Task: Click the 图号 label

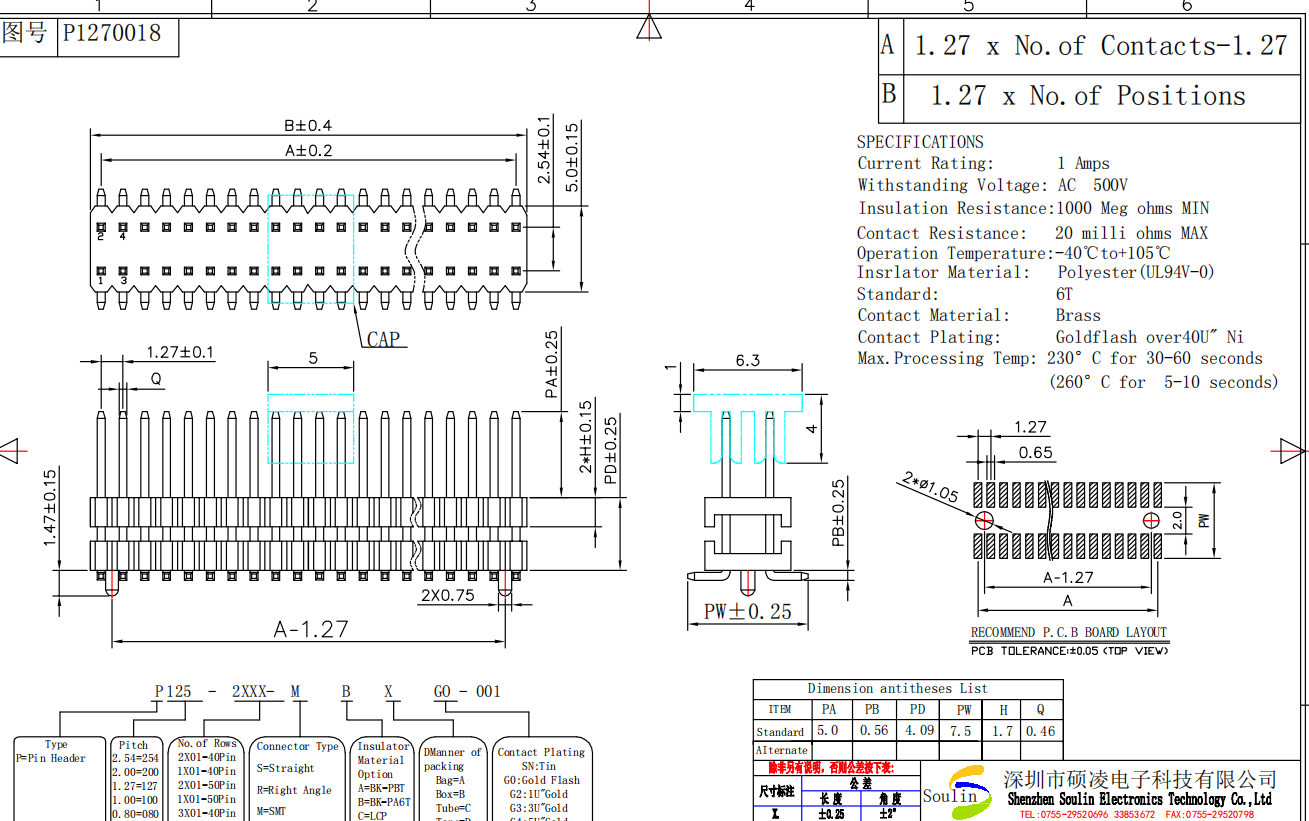Action: (25, 33)
